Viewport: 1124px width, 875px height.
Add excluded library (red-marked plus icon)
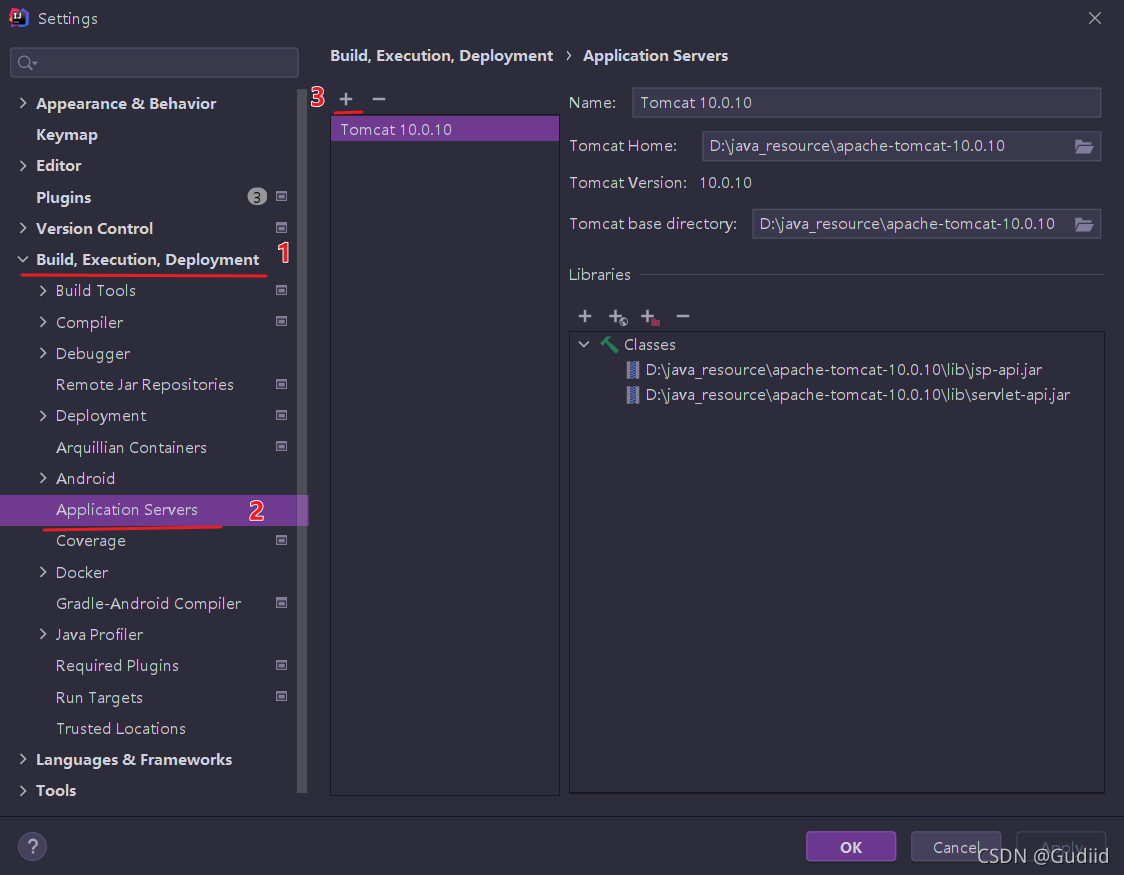(x=650, y=317)
